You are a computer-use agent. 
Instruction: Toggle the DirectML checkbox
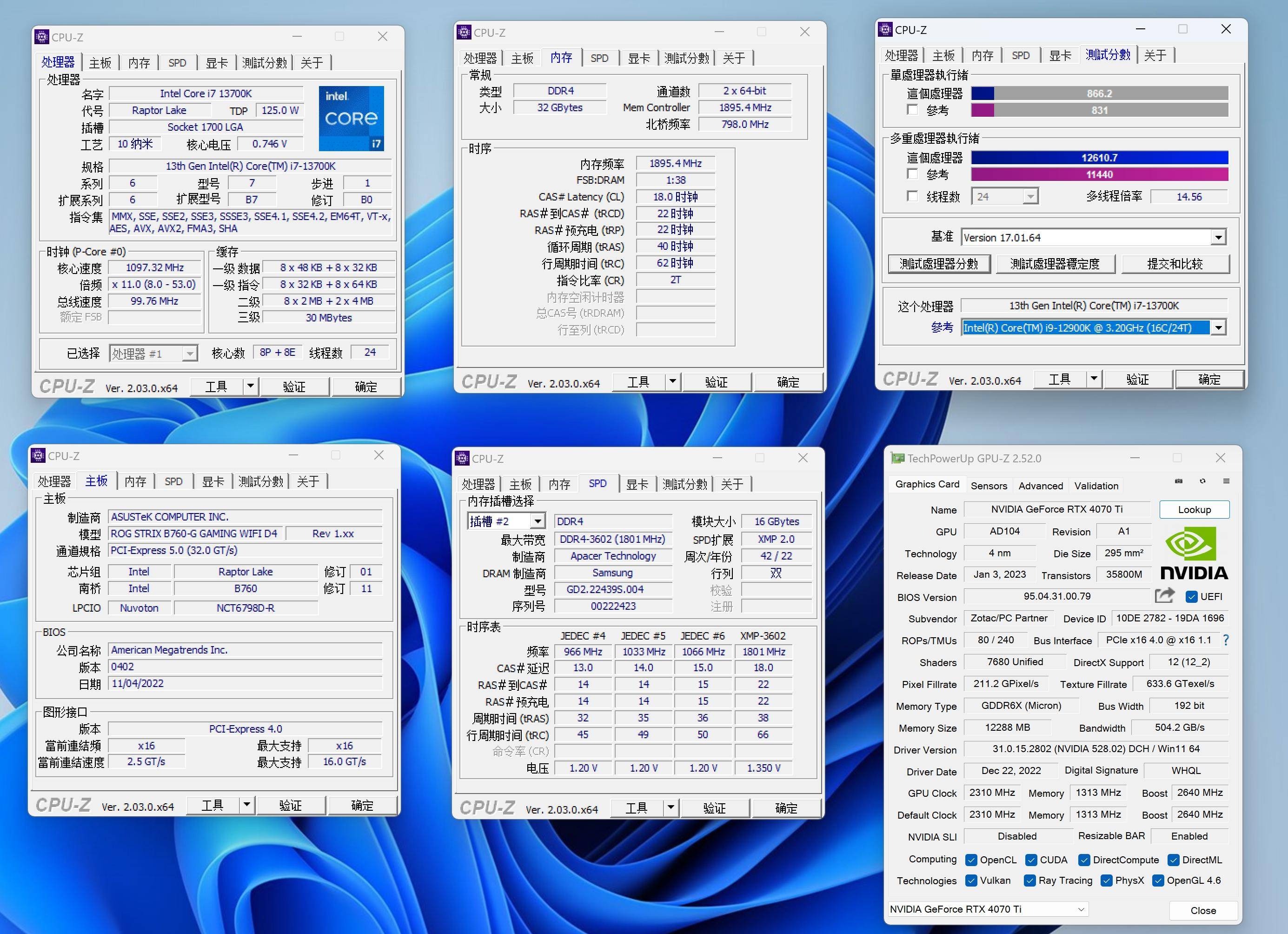pyautogui.click(x=1173, y=860)
